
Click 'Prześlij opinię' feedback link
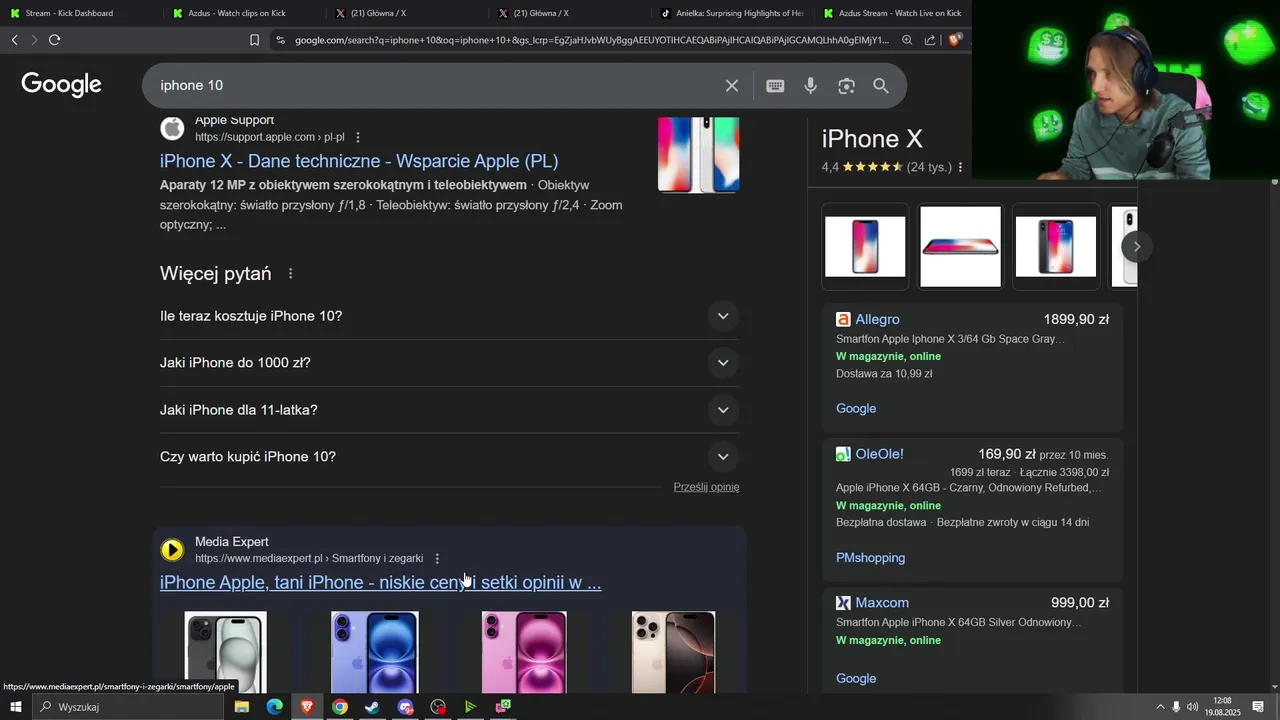(x=706, y=487)
